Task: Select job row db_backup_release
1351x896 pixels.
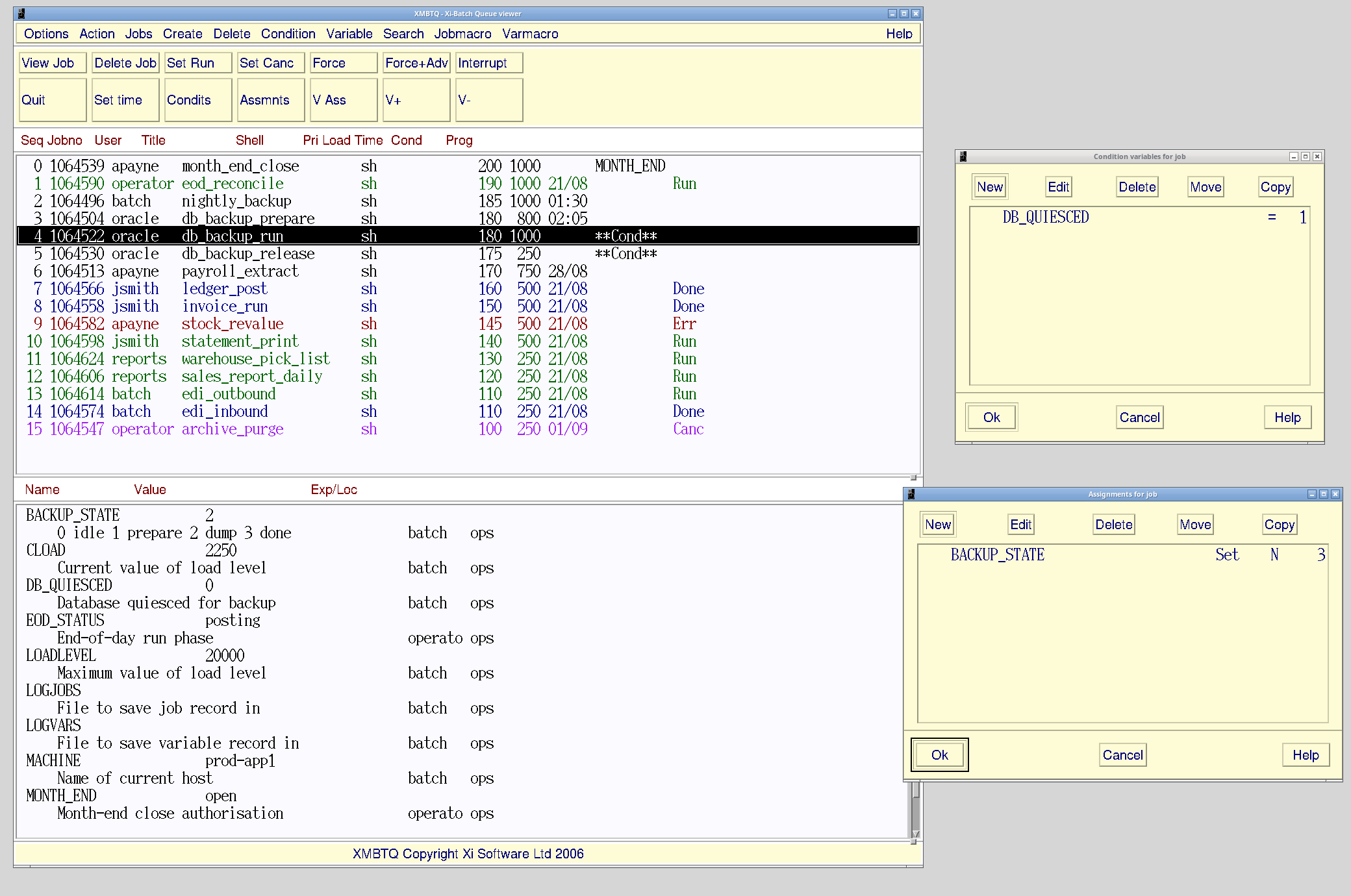Action: coord(468,254)
